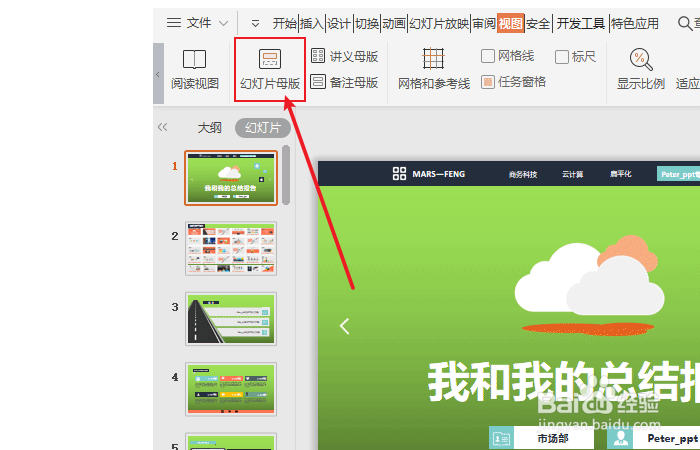700x450 pixels.
Task: Switch to the 开始 tab
Action: pyautogui.click(x=284, y=23)
